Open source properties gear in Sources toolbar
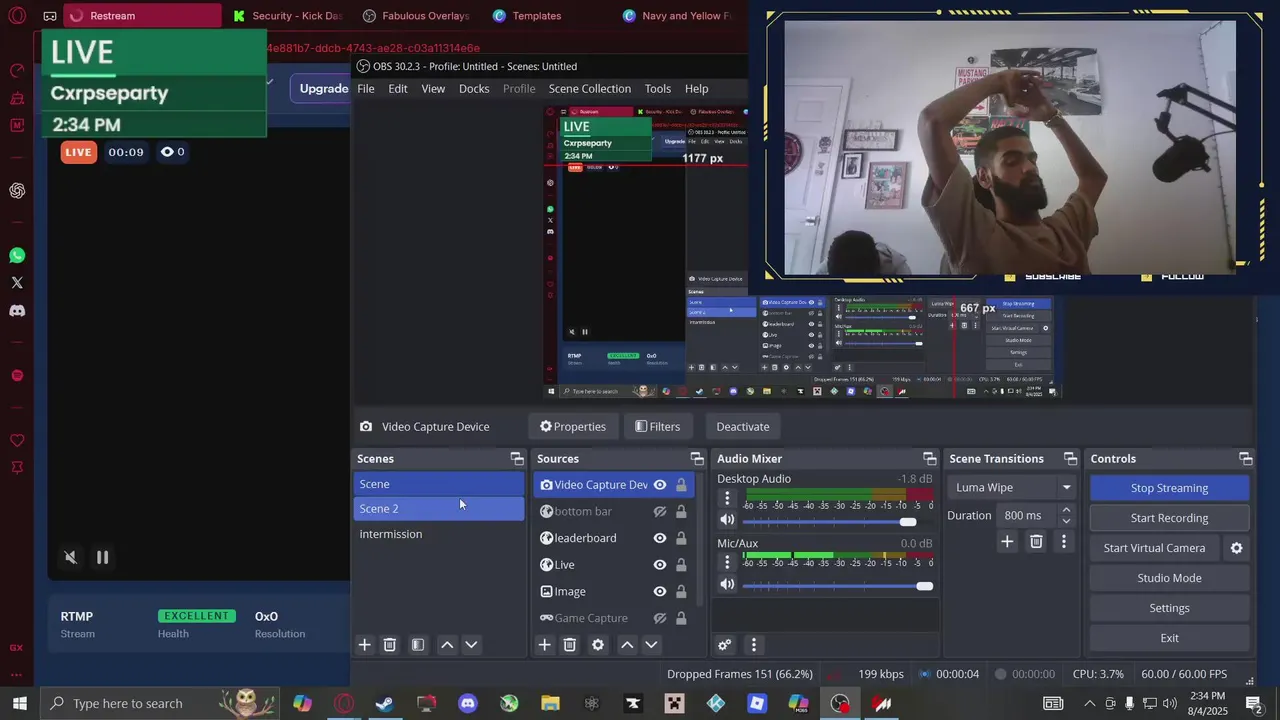This screenshot has height=720, width=1280. click(x=598, y=645)
